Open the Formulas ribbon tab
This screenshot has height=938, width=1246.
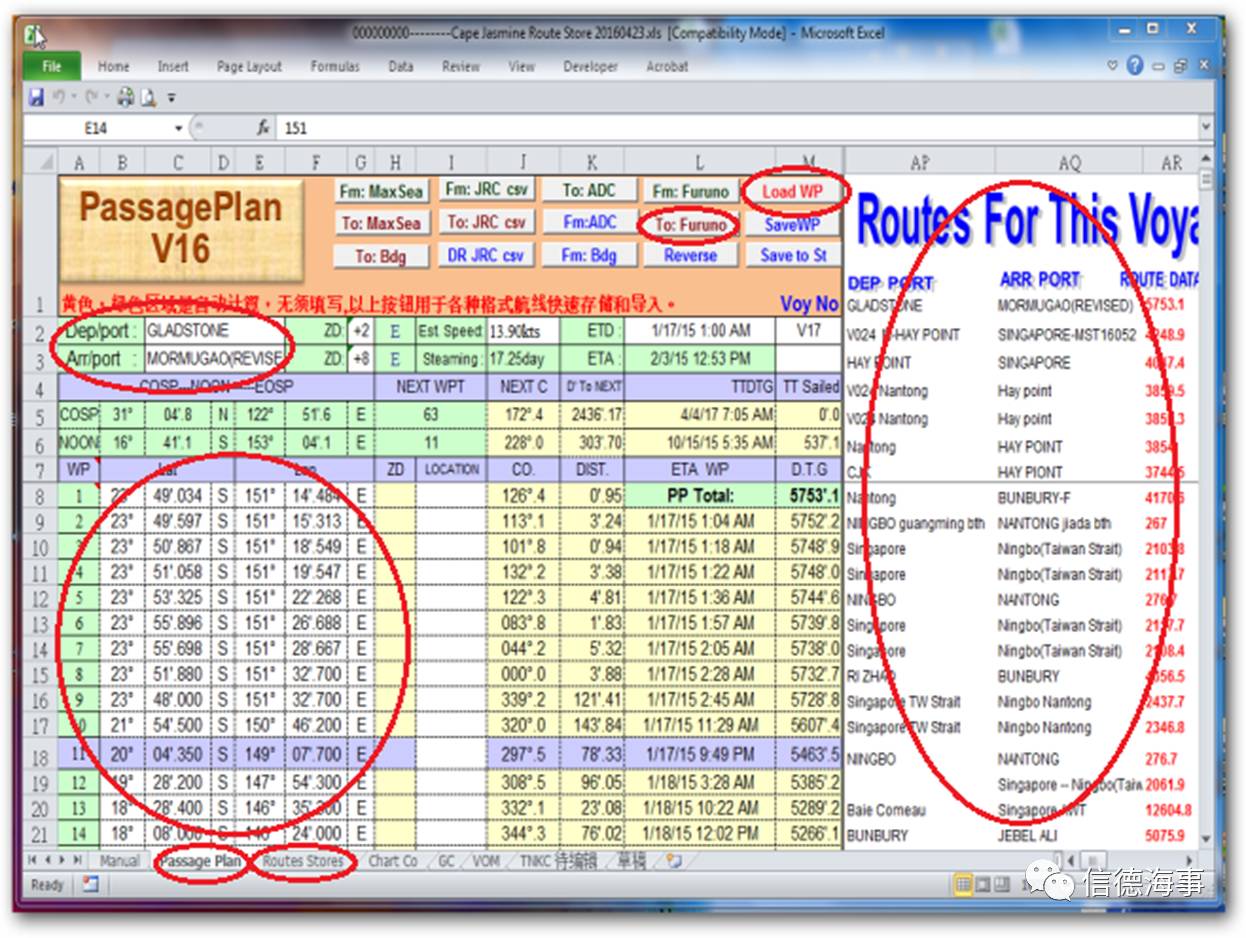335,66
